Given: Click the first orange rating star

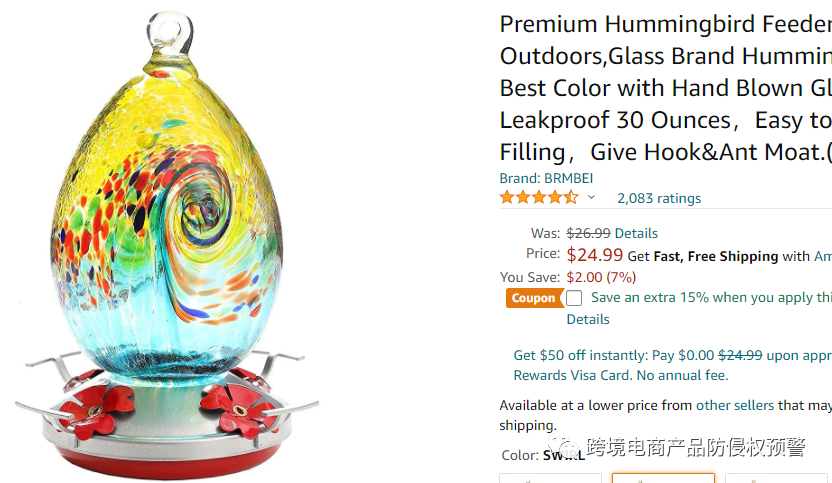Looking at the screenshot, I should pyautogui.click(x=507, y=198).
